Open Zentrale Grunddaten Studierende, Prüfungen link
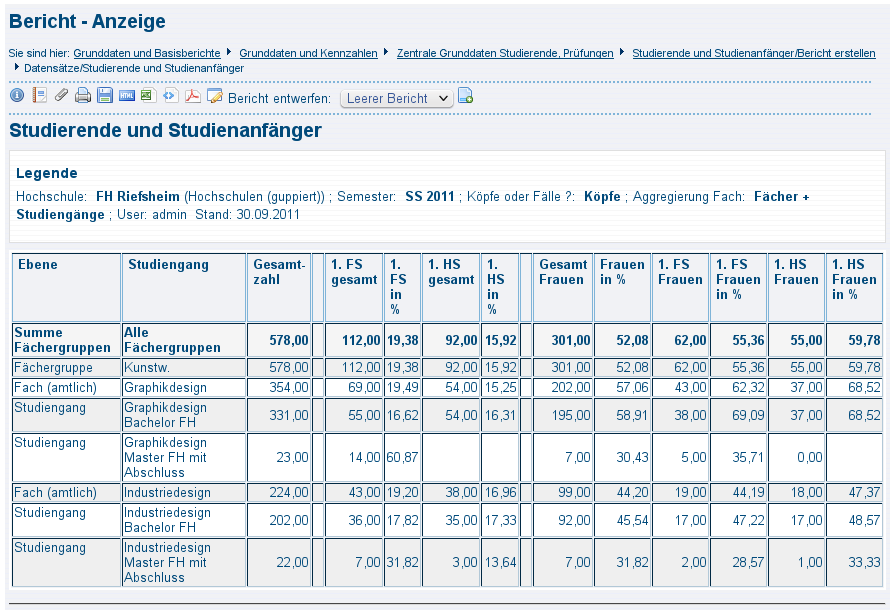891x610 pixels. (x=505, y=53)
